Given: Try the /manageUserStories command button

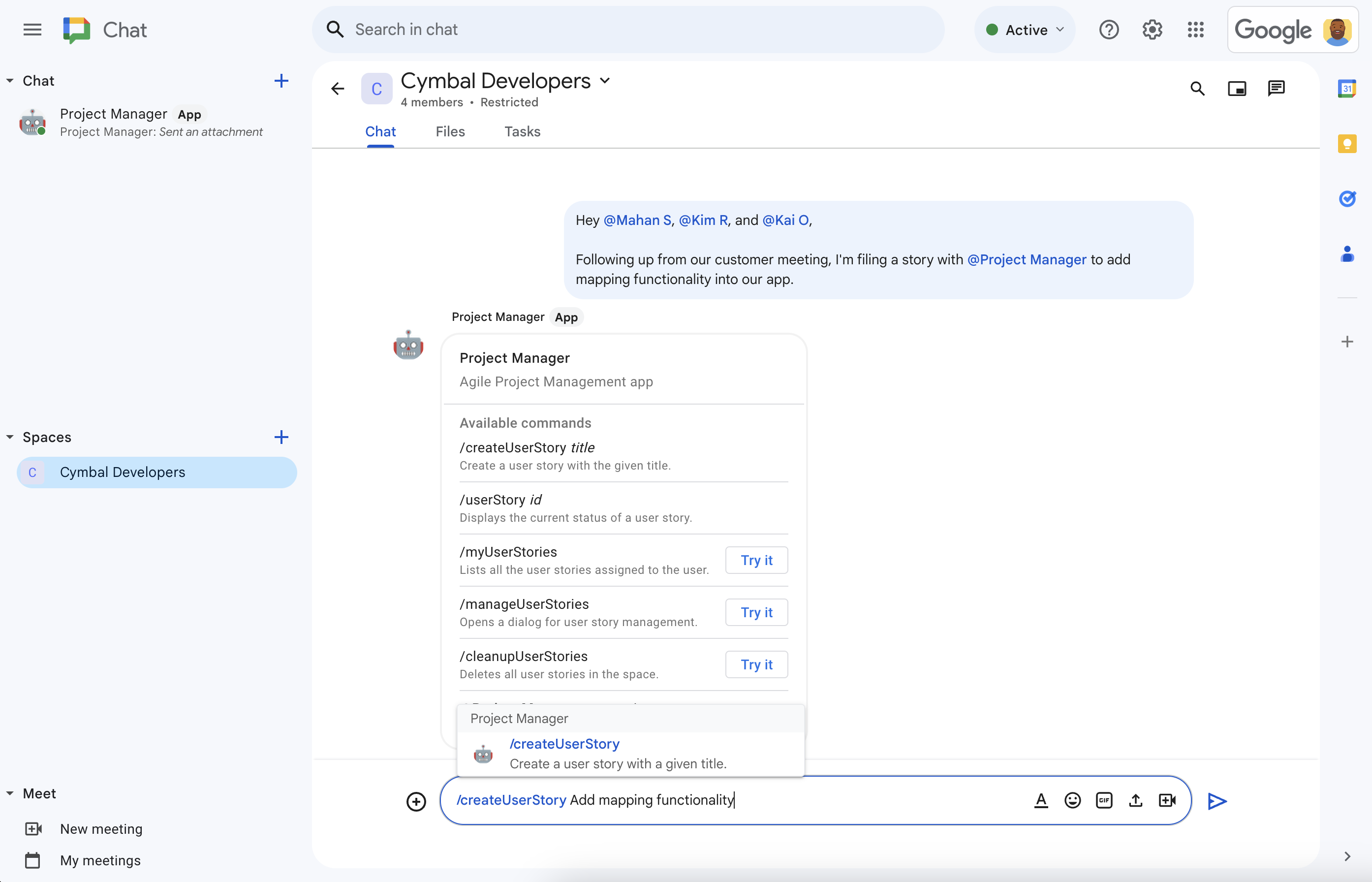Looking at the screenshot, I should pos(757,612).
